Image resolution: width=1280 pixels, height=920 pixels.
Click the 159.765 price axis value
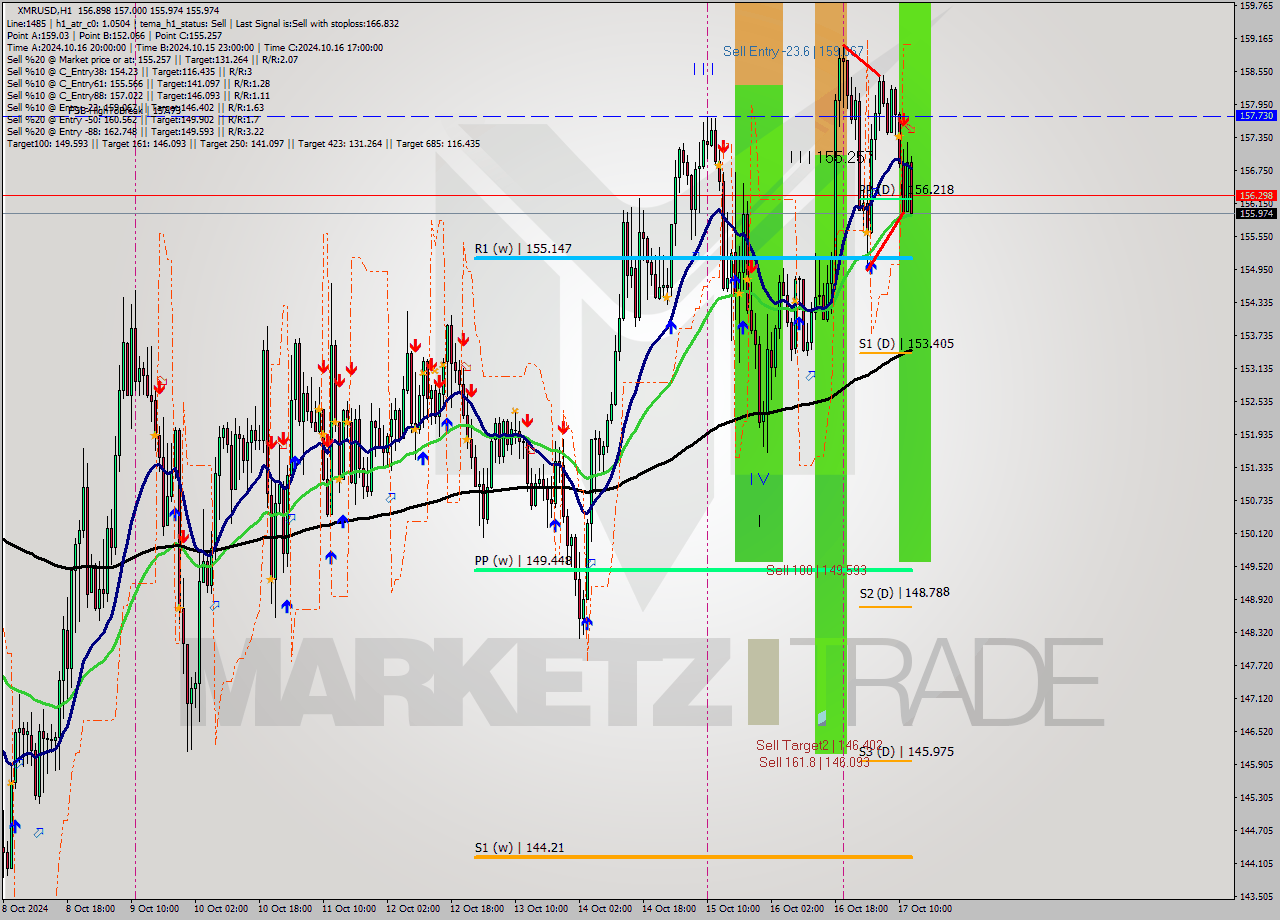click(x=1257, y=5)
